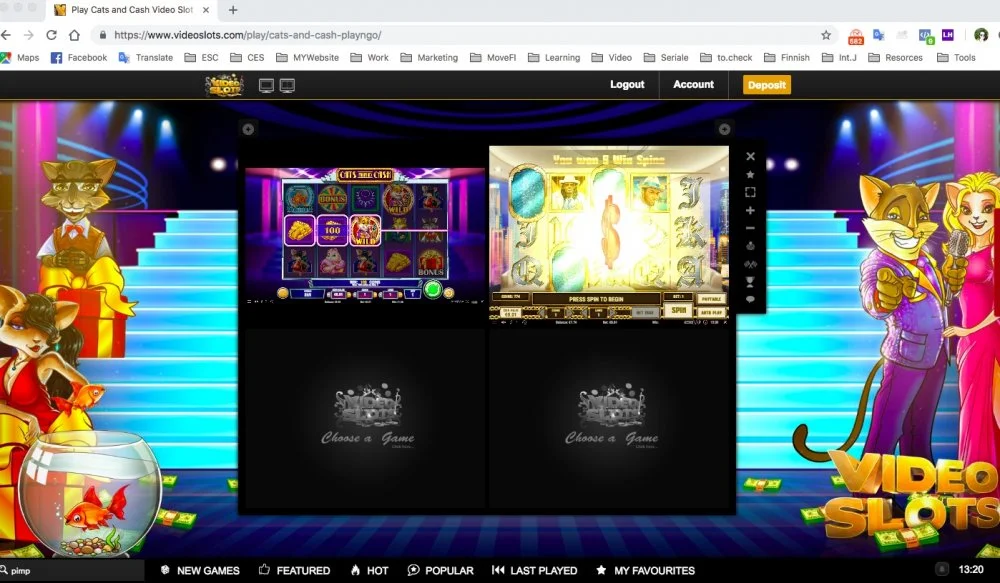Viewport: 1000px width, 583px height.
Task: Open the crossed flags battle icon
Action: (750, 263)
